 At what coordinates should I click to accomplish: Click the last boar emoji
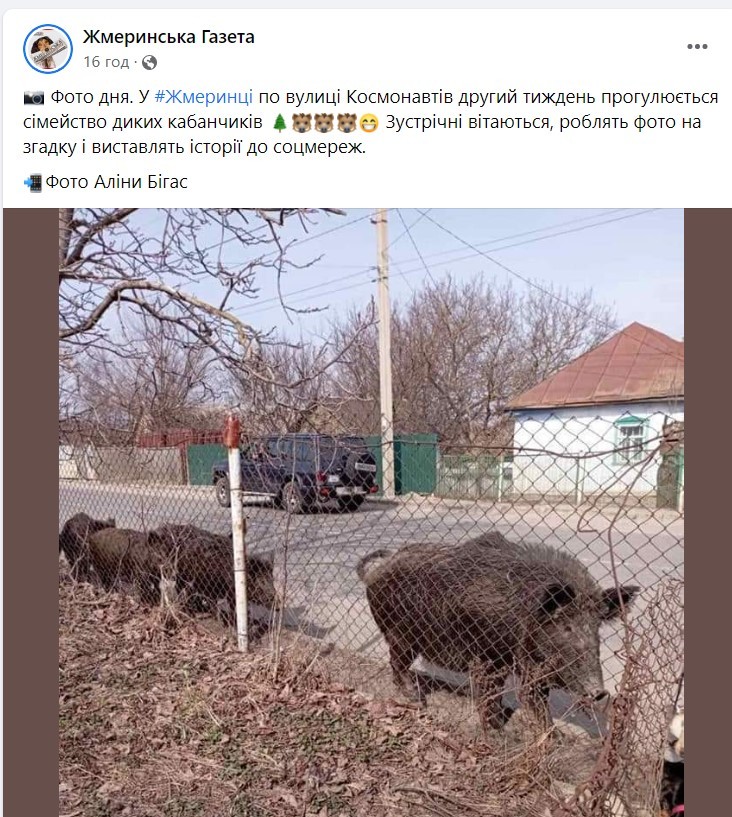[x=346, y=123]
